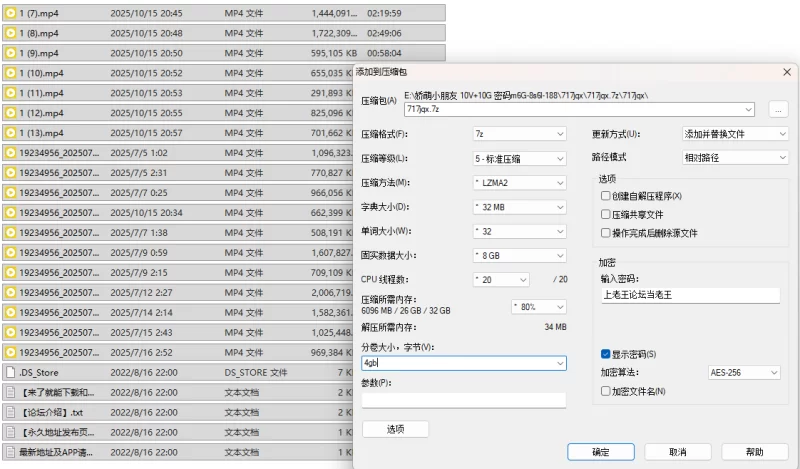Click the 最新地址及APP text file icon
Screen dimensions: 800x469
tap(11, 452)
